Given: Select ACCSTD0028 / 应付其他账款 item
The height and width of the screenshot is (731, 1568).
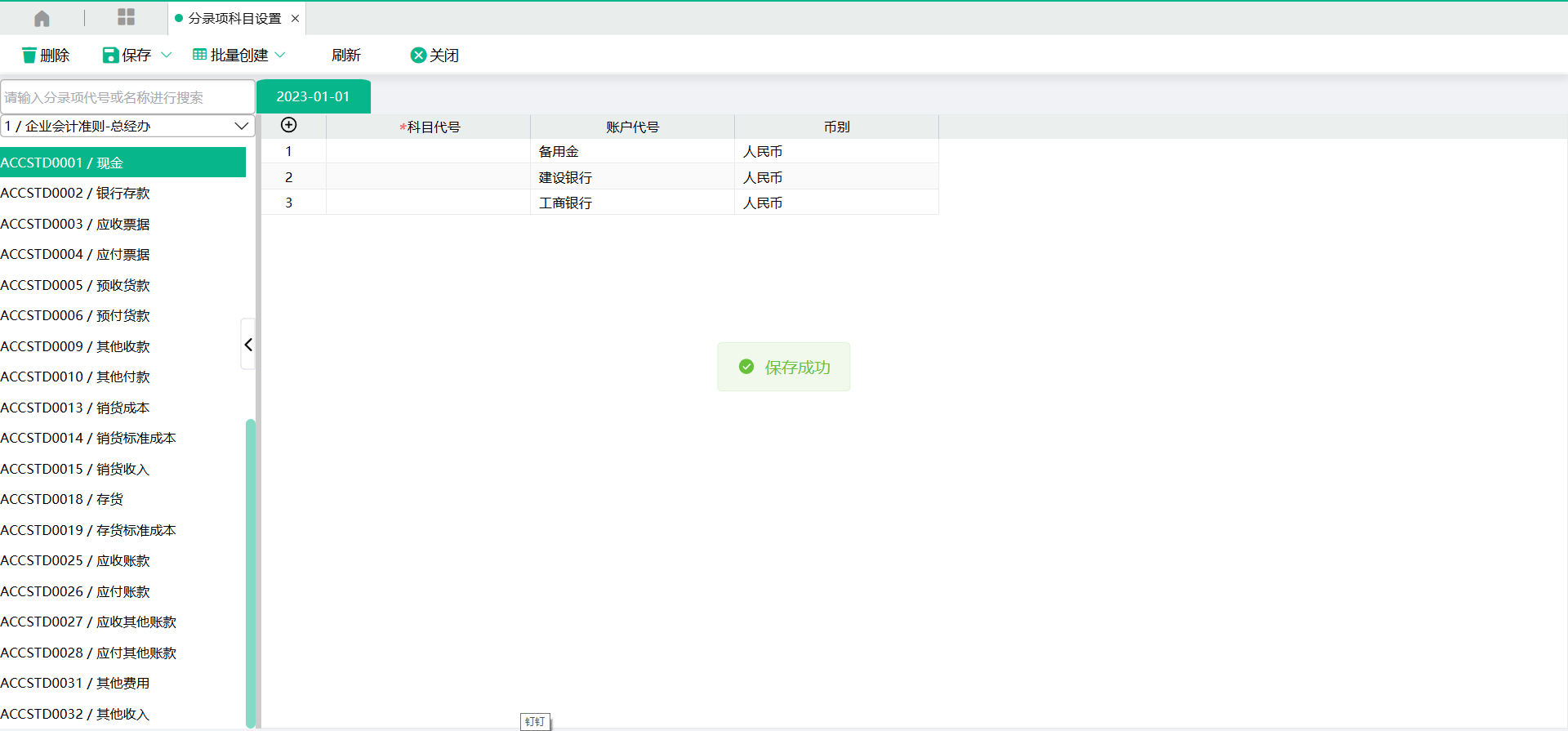Looking at the screenshot, I should [122, 653].
